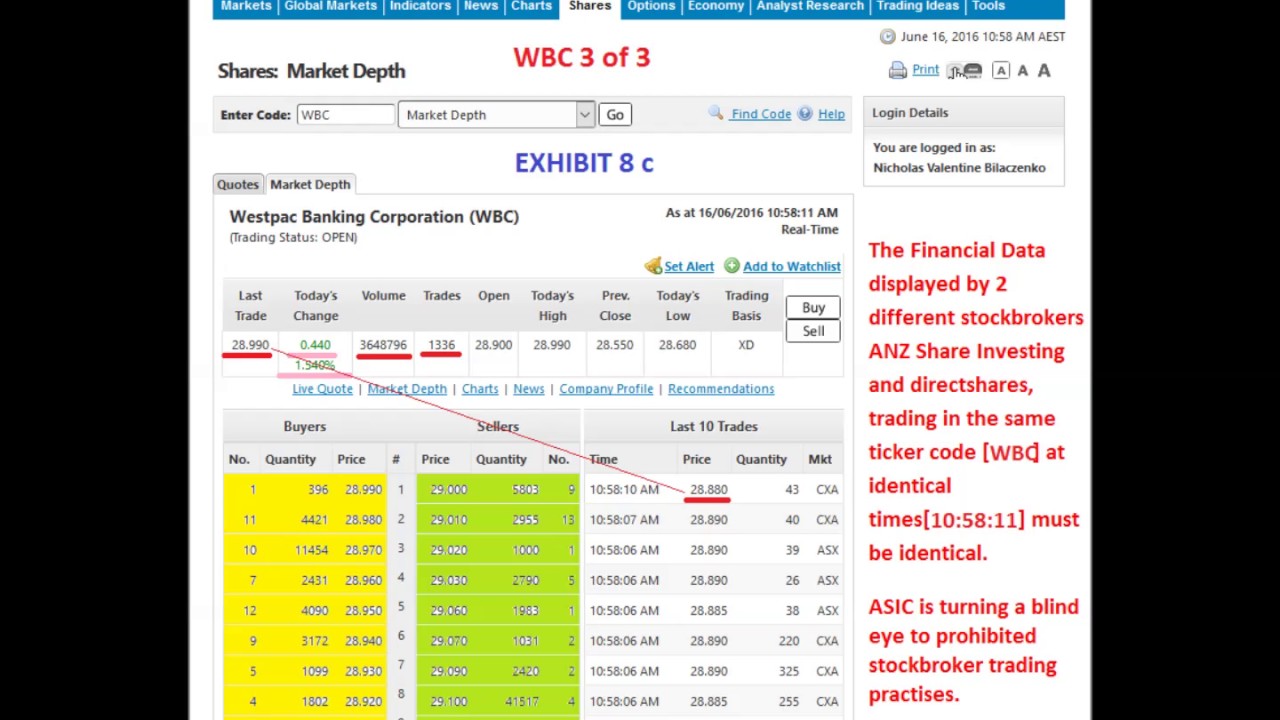1280x720 pixels.
Task: Open the News link below quote
Action: click(x=529, y=389)
